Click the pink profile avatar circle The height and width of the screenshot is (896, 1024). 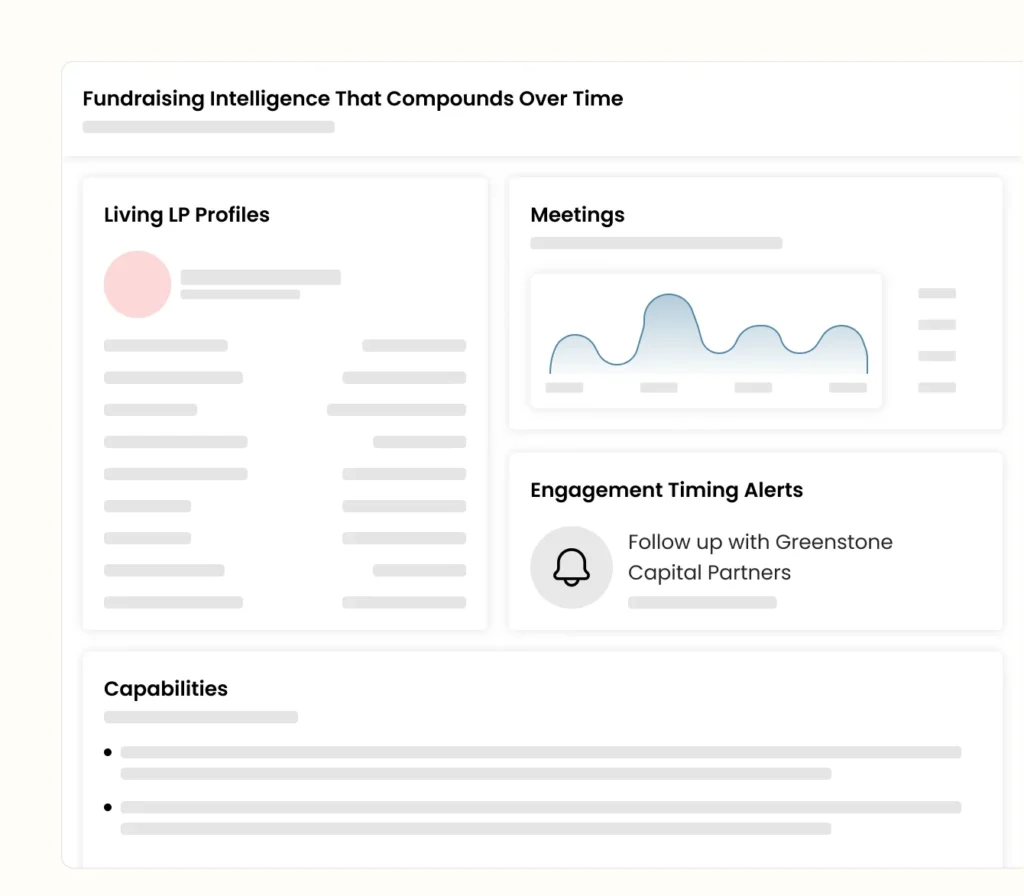138,284
